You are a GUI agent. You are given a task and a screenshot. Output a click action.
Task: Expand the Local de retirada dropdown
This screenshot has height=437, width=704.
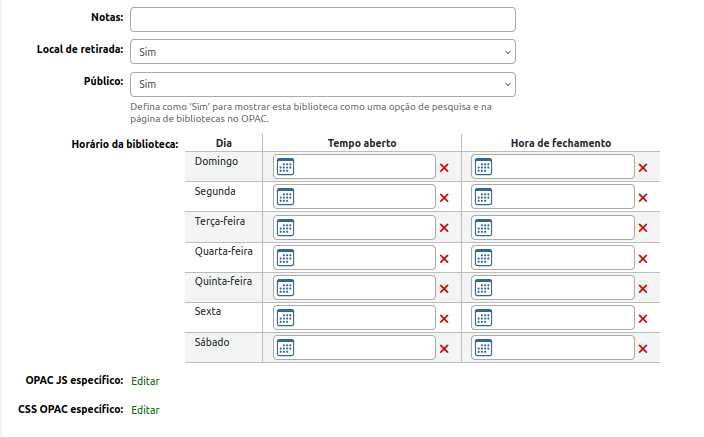click(323, 51)
